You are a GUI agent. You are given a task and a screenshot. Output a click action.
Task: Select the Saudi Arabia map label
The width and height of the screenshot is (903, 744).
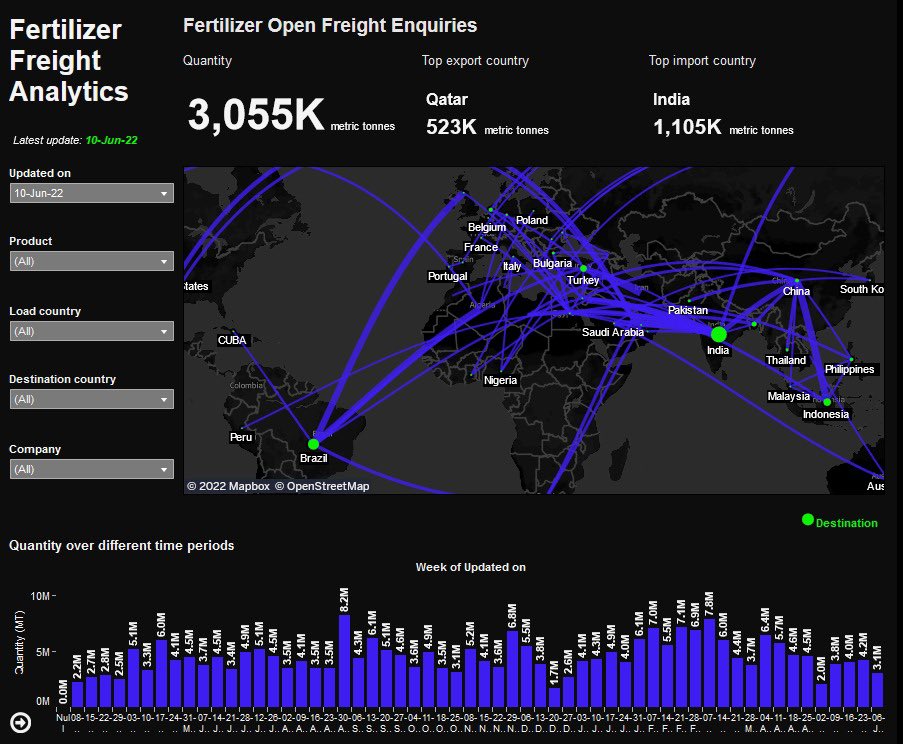point(613,332)
